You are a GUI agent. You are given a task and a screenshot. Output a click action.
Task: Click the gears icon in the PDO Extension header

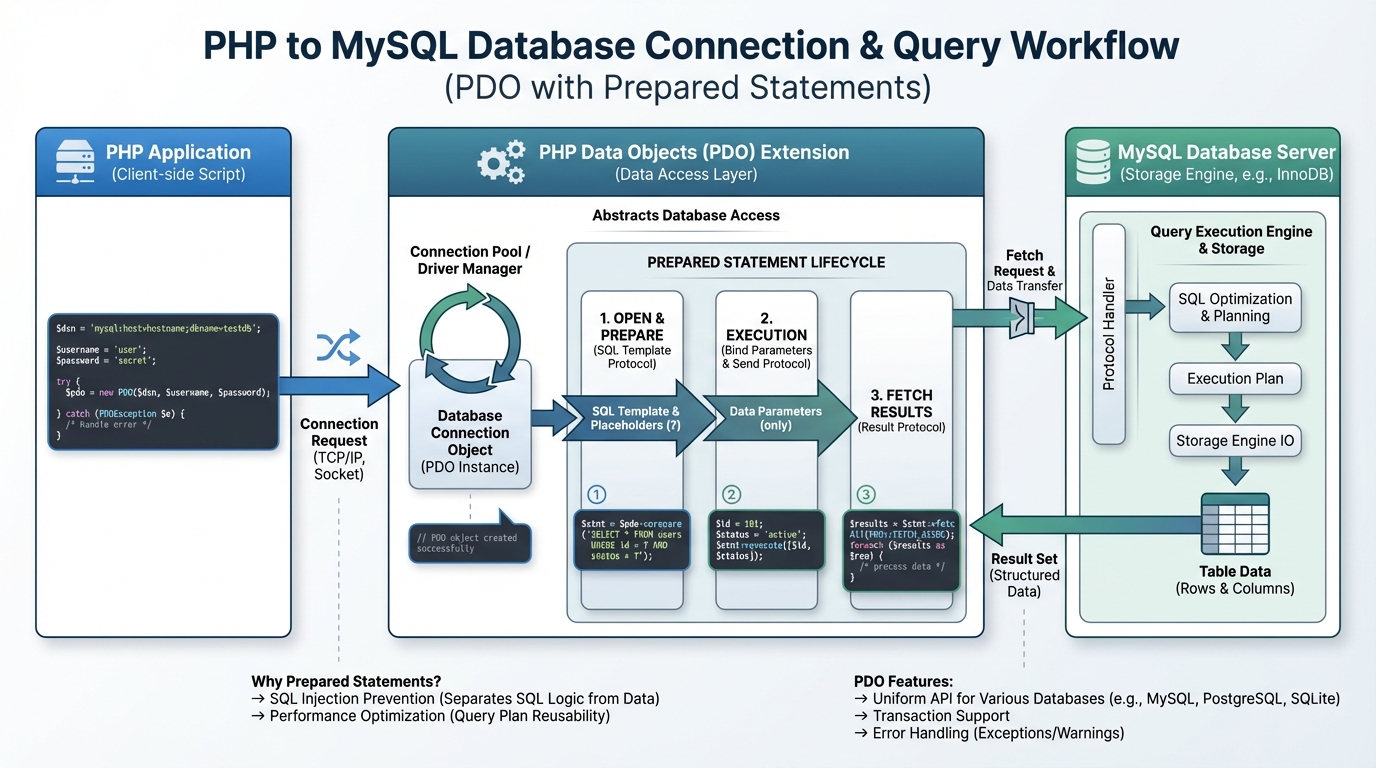coord(501,161)
